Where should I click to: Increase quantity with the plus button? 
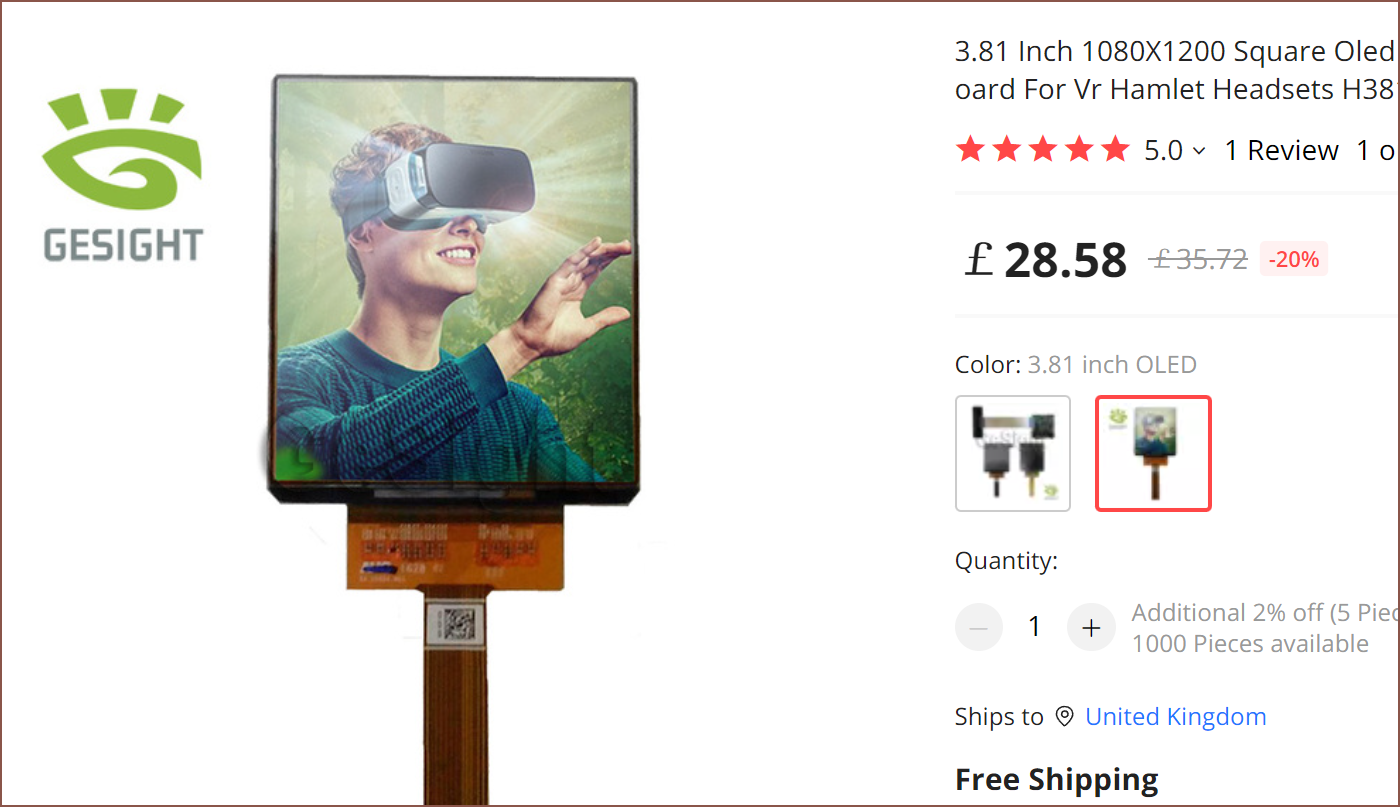pos(1091,628)
